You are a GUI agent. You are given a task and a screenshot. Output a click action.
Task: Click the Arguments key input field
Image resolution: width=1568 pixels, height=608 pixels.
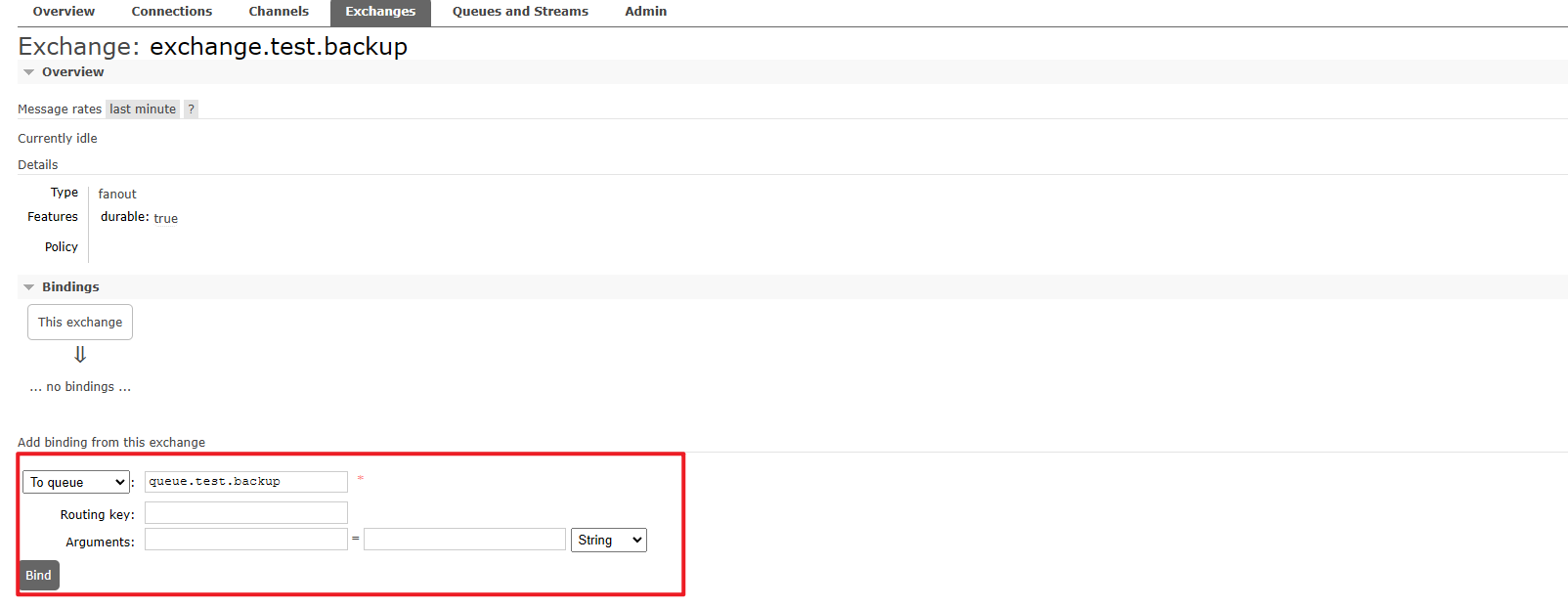[x=246, y=540]
